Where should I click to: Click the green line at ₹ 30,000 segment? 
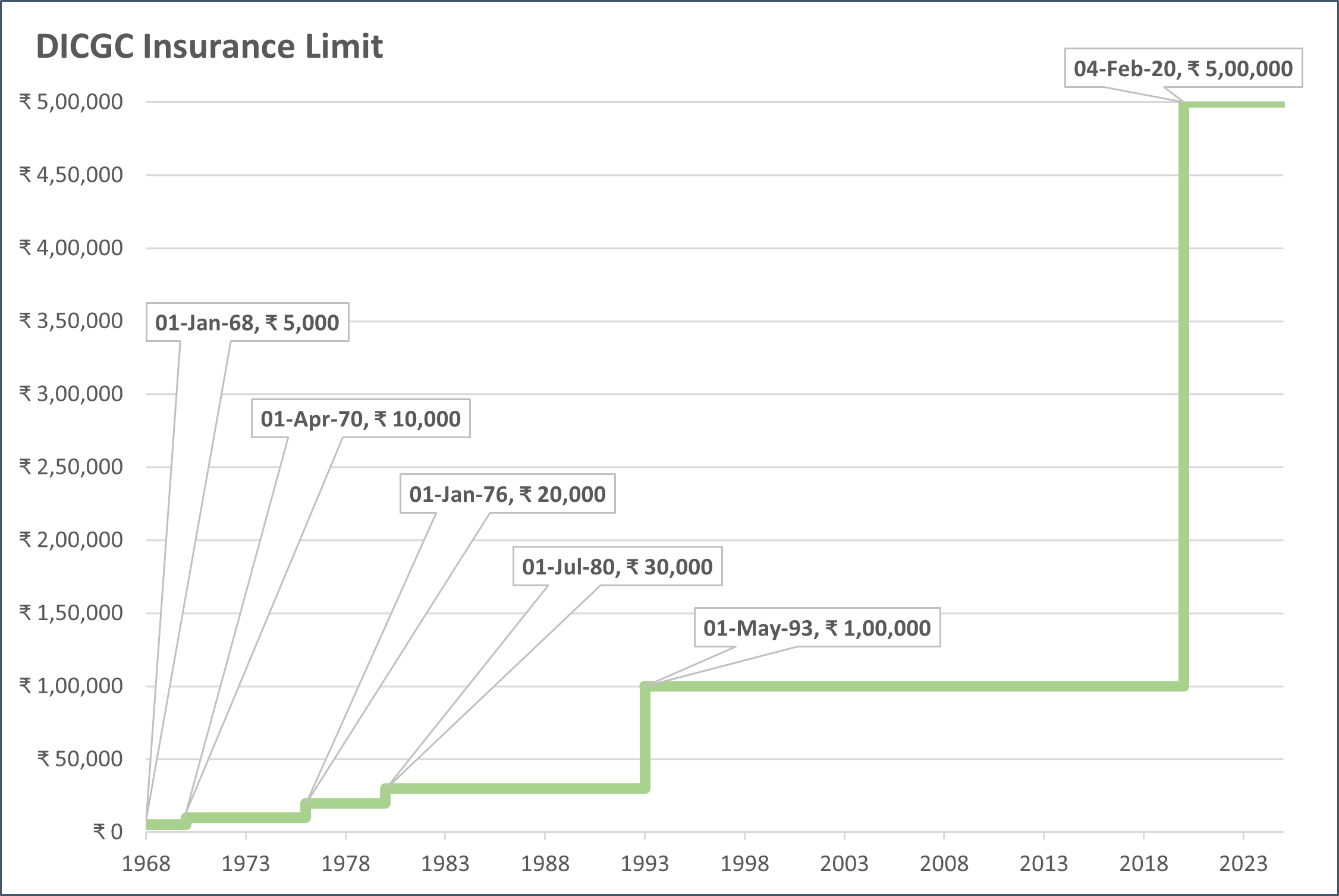(517, 788)
